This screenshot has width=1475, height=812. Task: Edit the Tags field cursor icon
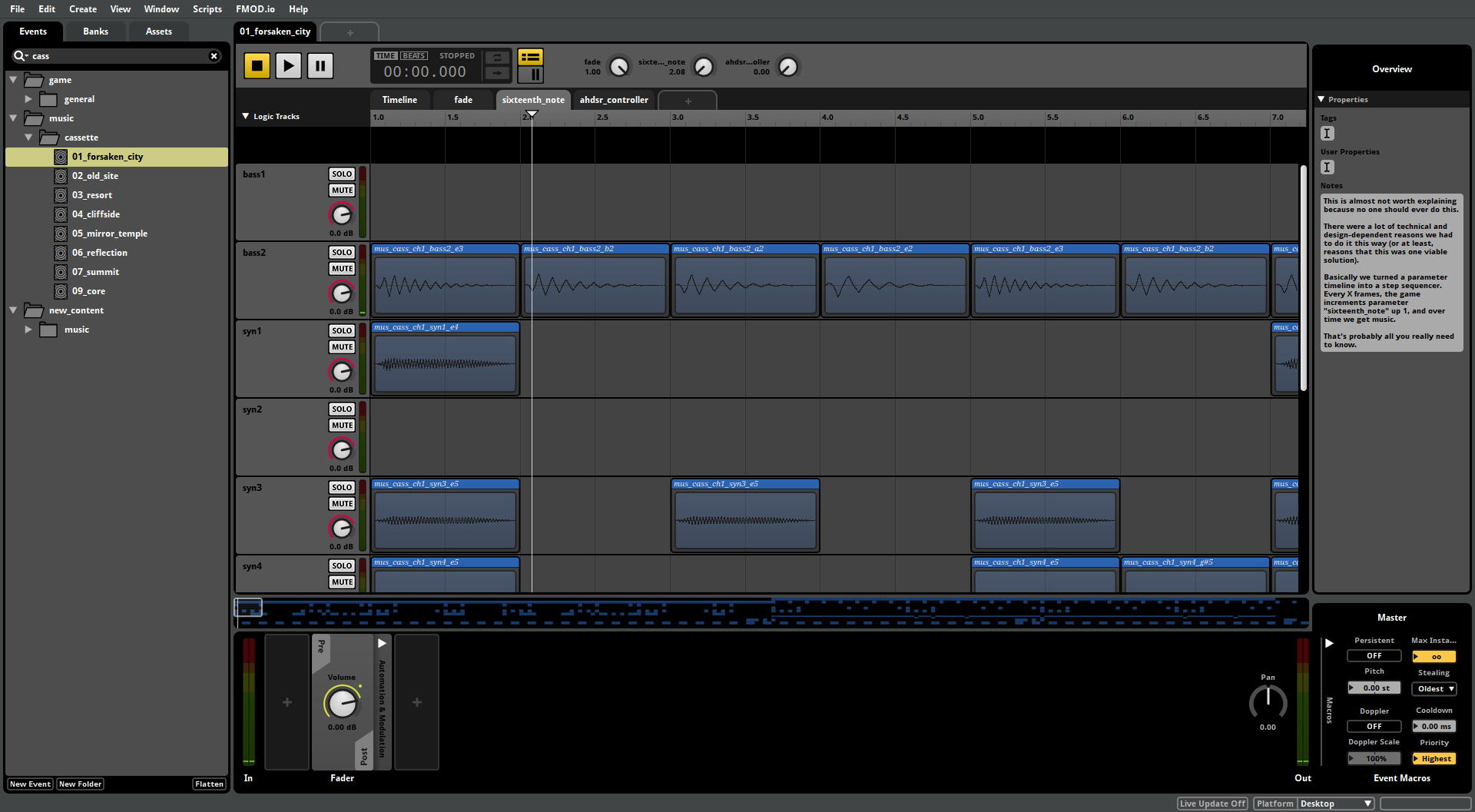(1327, 133)
